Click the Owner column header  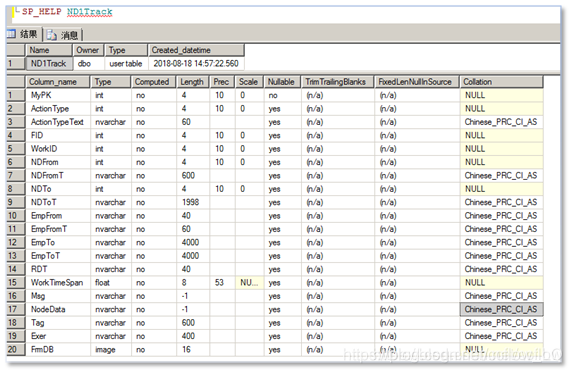click(88, 50)
